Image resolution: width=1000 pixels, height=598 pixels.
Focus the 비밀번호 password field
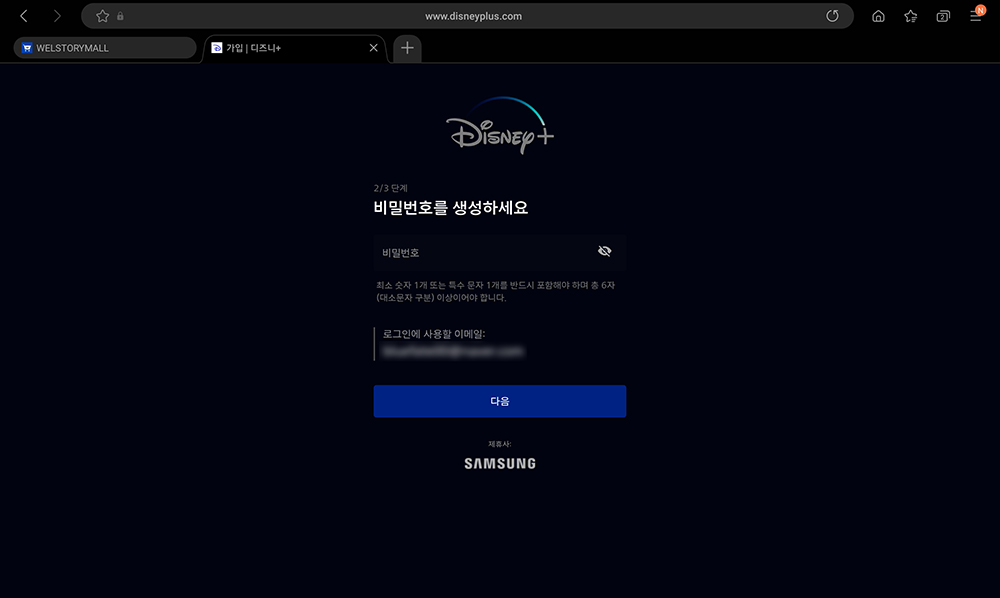(x=500, y=252)
